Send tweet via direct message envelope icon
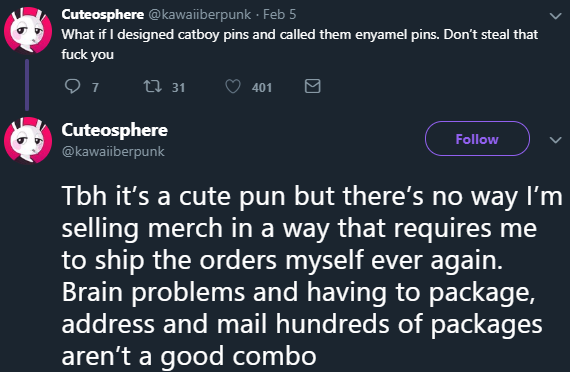Viewport: 570px width, 372px height. (x=312, y=87)
